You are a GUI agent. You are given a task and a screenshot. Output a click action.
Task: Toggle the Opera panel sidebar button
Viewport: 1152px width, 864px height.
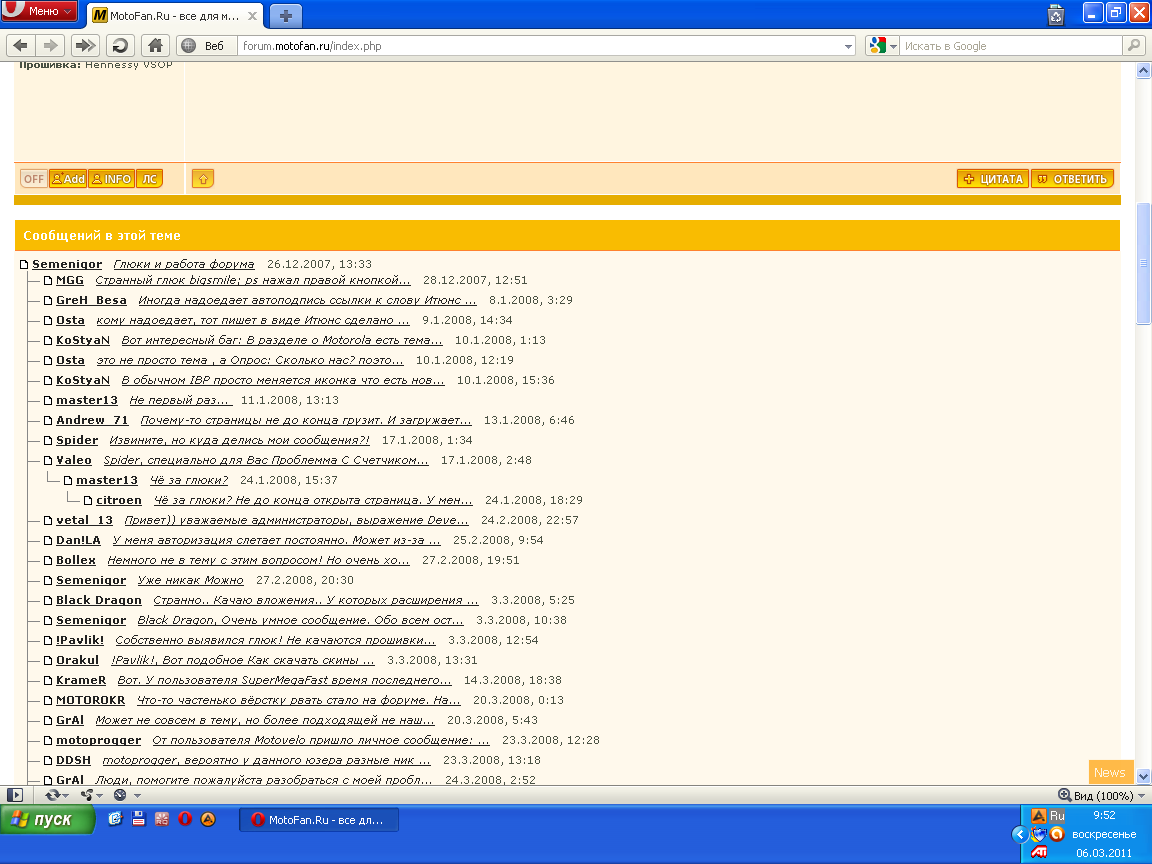(x=15, y=795)
